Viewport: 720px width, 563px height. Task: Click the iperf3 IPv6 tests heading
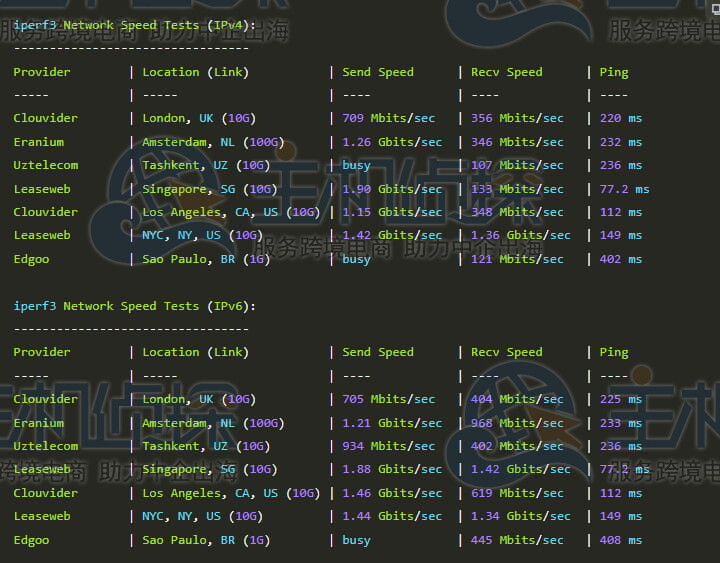(x=134, y=306)
